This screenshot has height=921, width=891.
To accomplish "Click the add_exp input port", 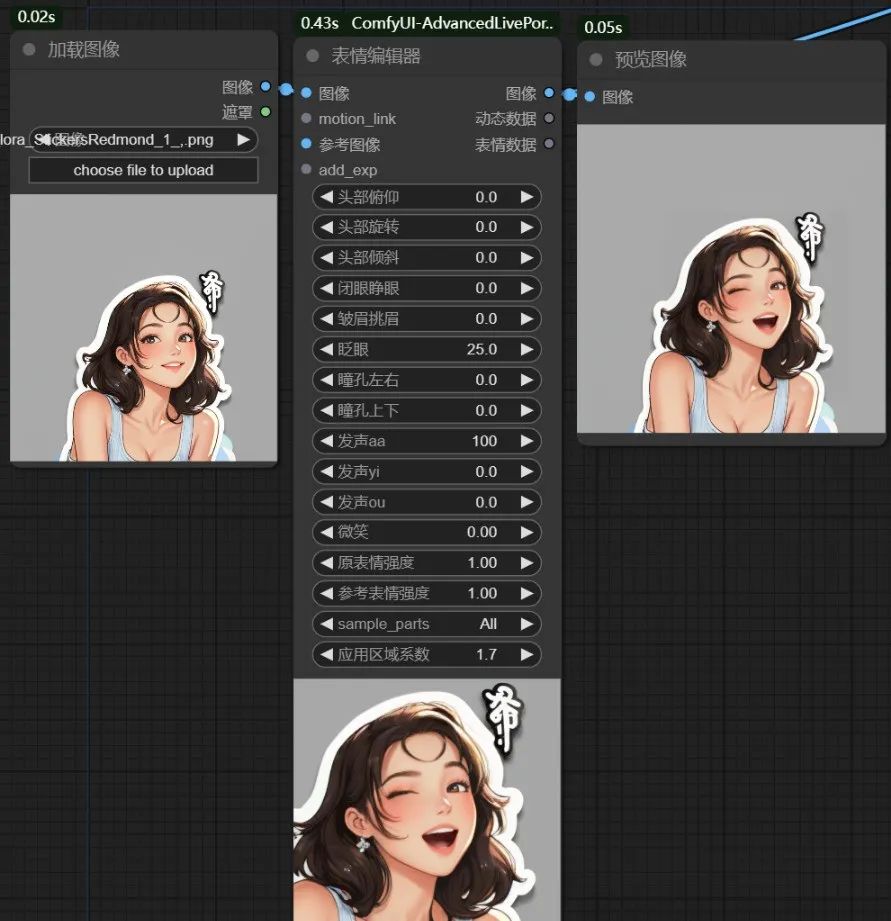I will tap(306, 169).
